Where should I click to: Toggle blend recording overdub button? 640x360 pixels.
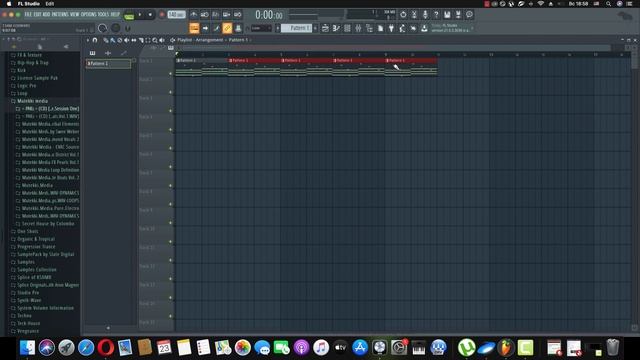click(x=227, y=15)
